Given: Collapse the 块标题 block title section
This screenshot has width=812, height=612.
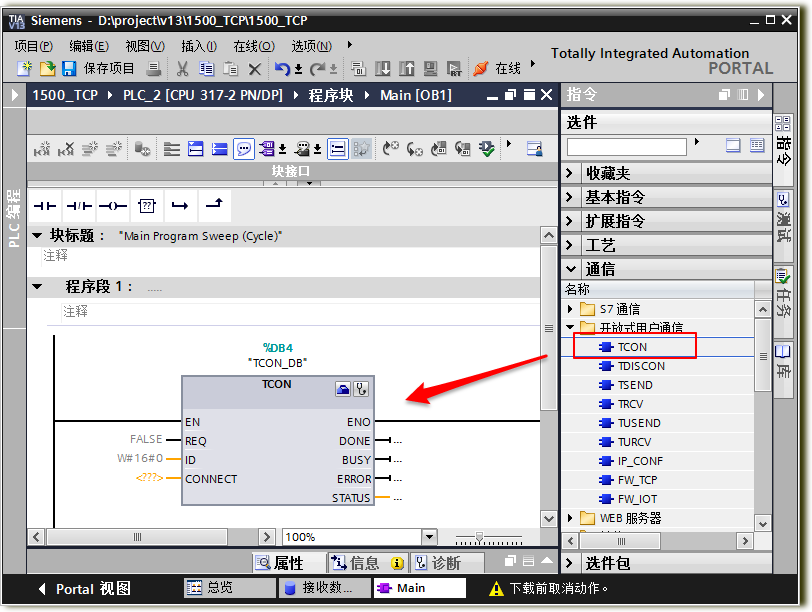Looking at the screenshot, I should tap(37, 236).
